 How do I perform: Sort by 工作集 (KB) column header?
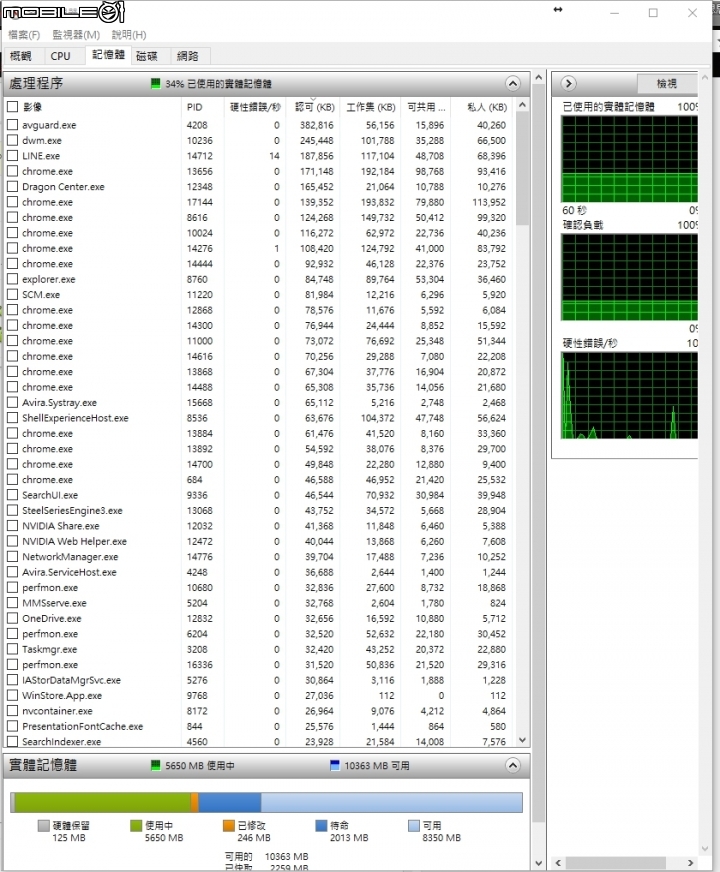point(371,107)
